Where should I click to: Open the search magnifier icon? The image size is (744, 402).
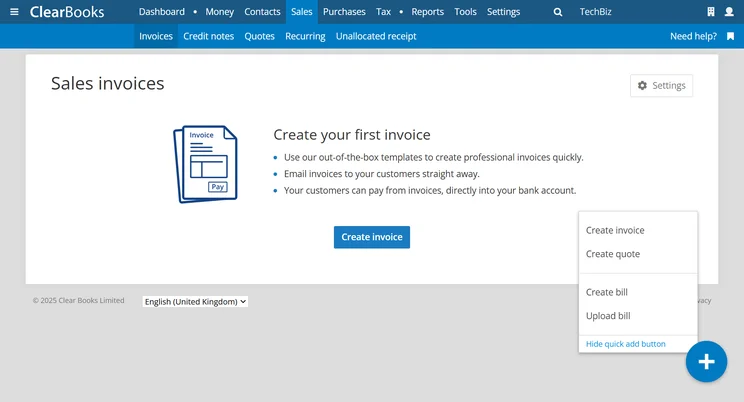(x=558, y=12)
